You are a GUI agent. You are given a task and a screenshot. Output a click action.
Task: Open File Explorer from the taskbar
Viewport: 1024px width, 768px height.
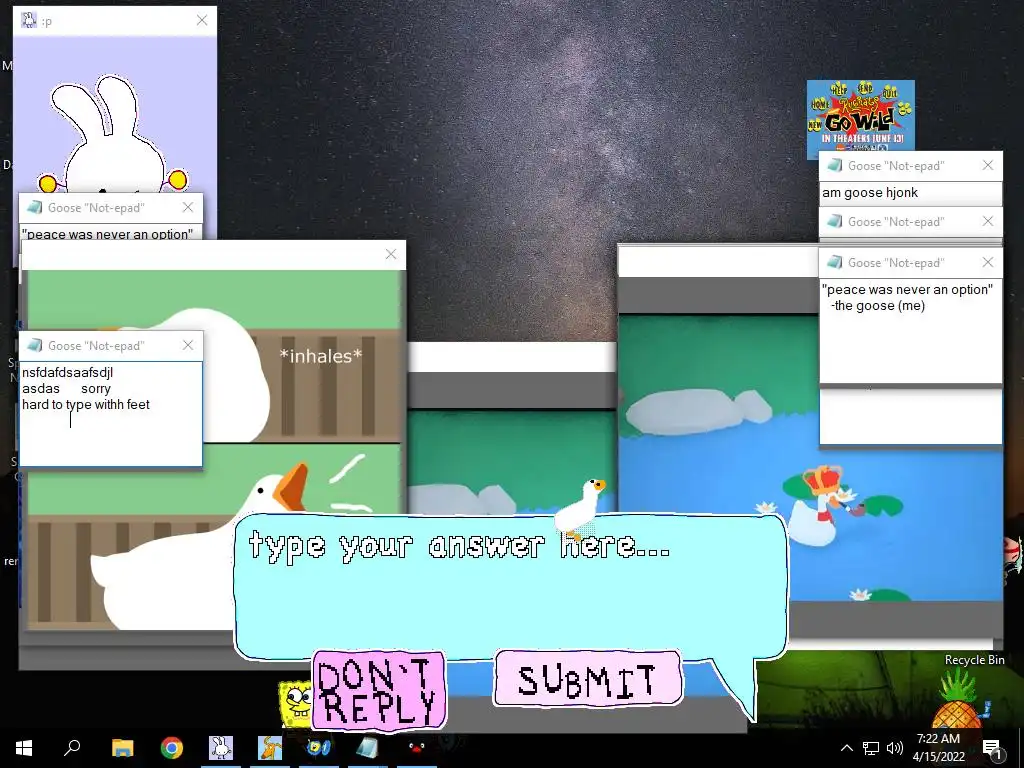coord(122,747)
